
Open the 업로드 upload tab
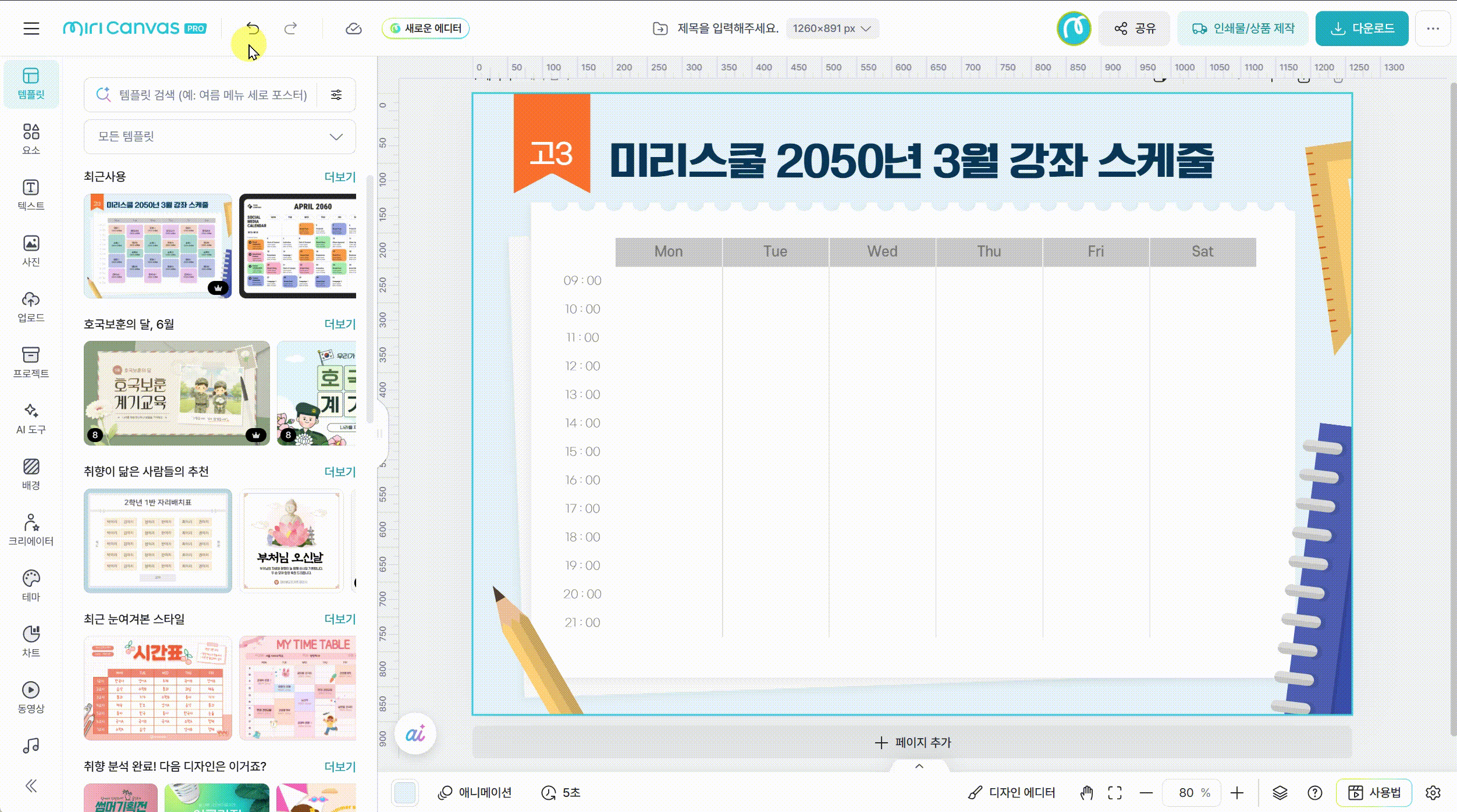pyautogui.click(x=31, y=307)
